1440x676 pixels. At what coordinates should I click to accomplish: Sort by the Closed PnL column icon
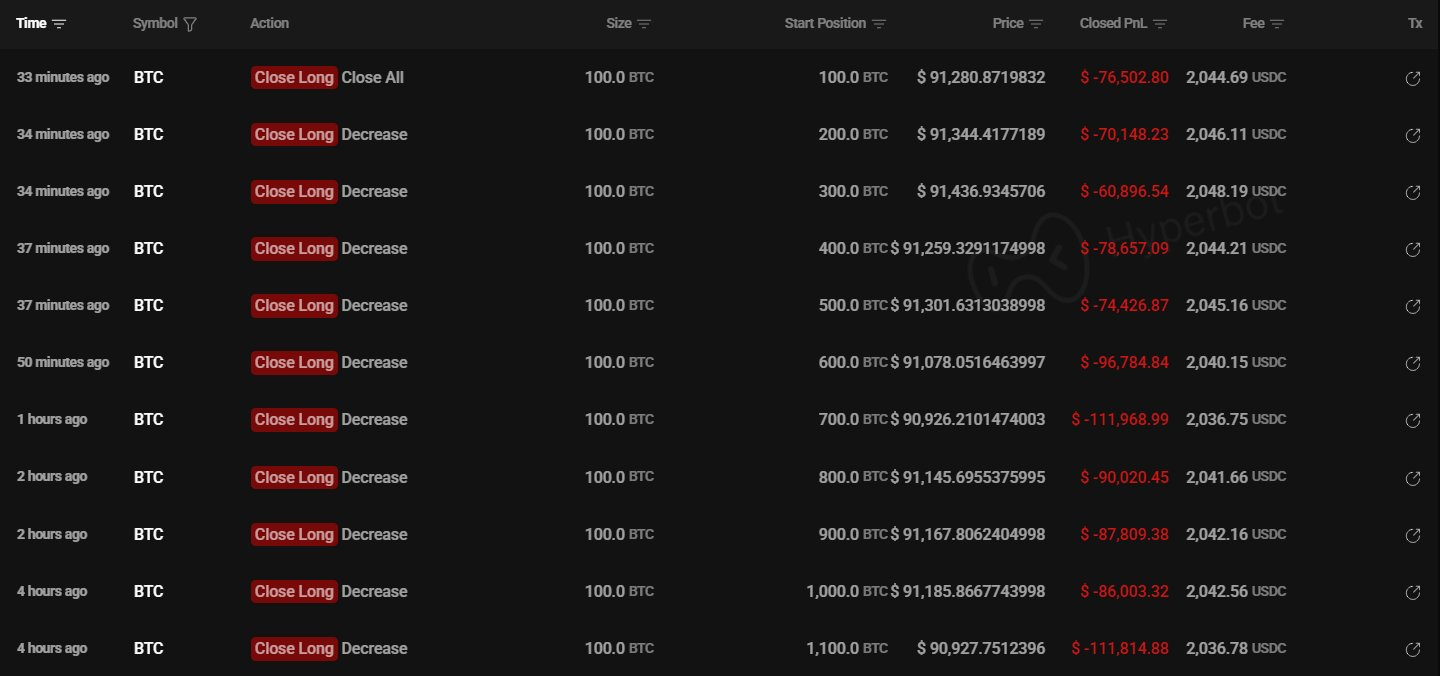(1160, 24)
